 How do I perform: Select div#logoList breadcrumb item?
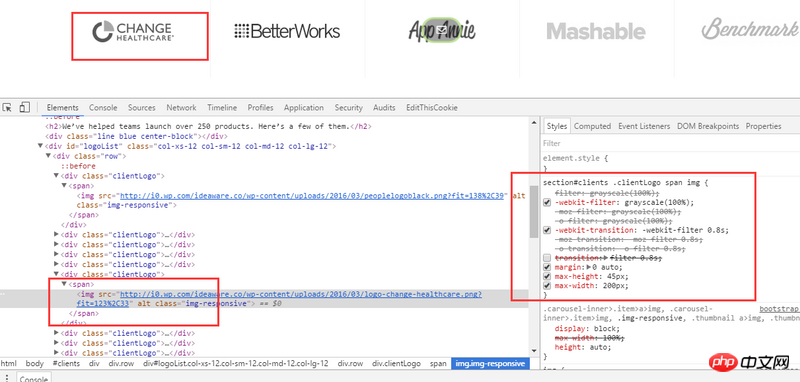(235, 364)
